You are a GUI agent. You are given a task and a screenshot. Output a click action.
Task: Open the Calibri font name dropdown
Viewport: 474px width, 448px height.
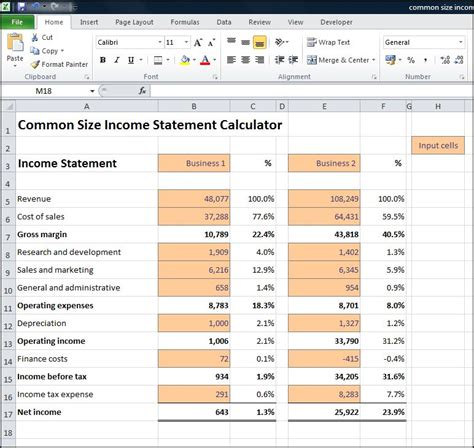pyautogui.click(x=160, y=42)
